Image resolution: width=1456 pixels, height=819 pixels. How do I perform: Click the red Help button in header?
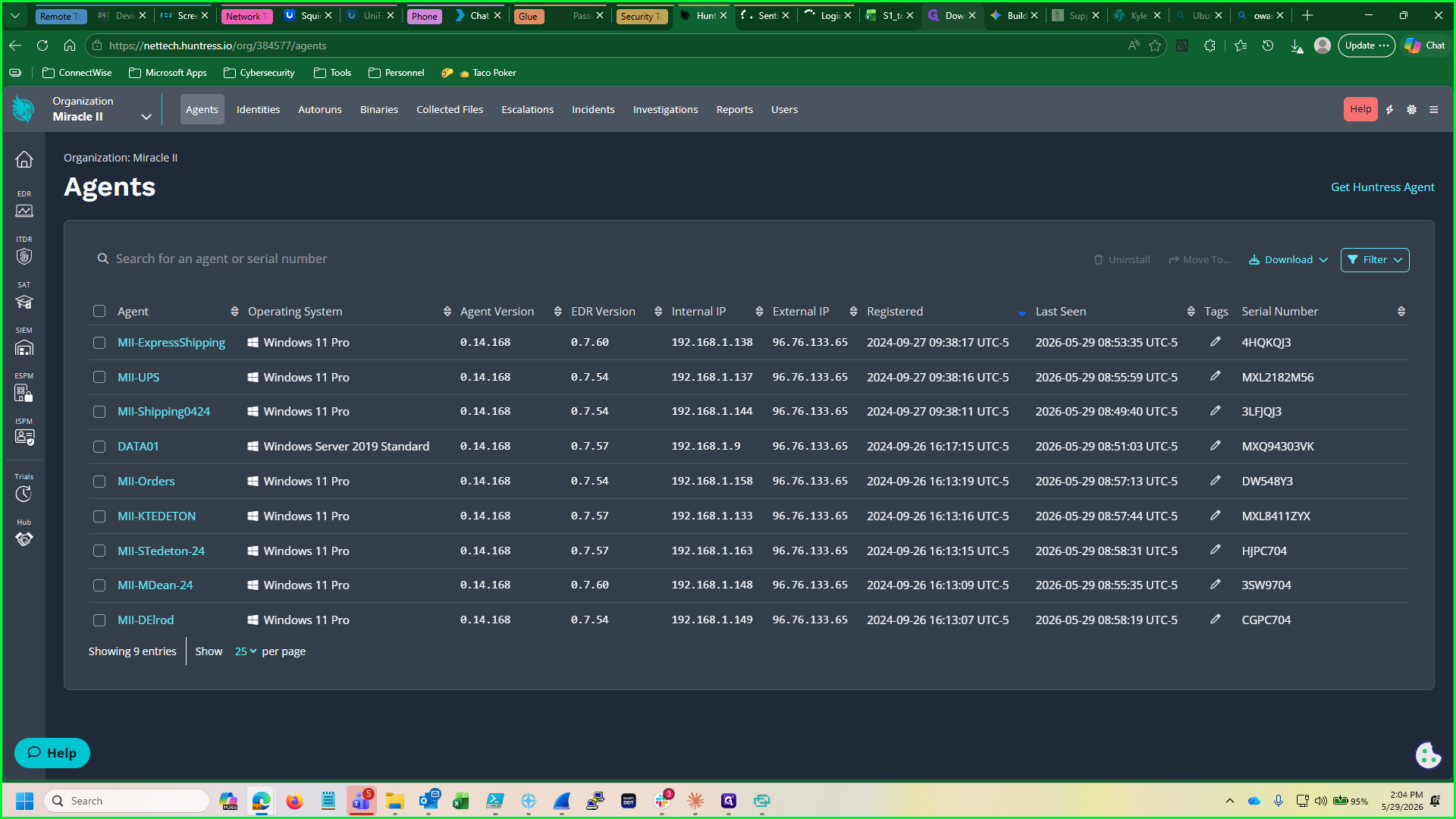[1360, 109]
